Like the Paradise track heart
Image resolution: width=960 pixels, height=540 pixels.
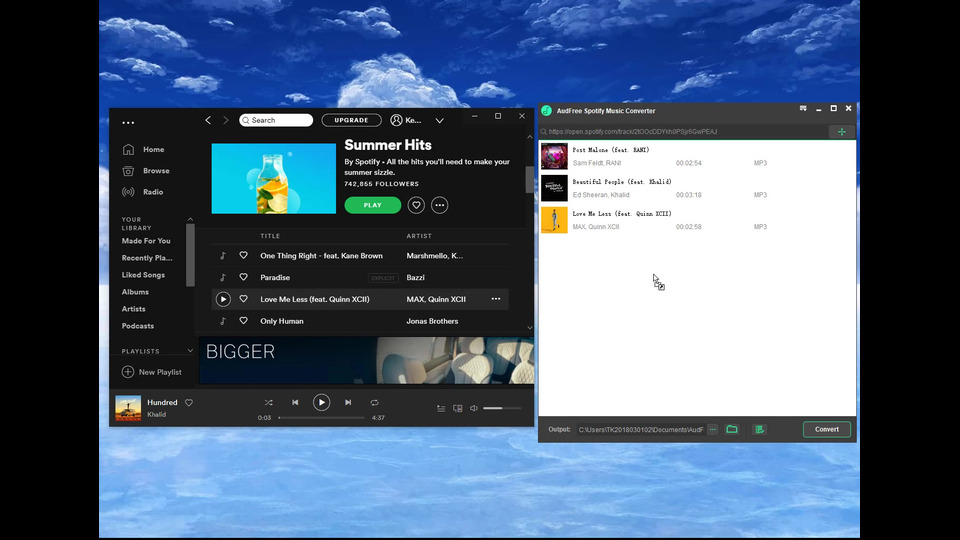(244, 277)
